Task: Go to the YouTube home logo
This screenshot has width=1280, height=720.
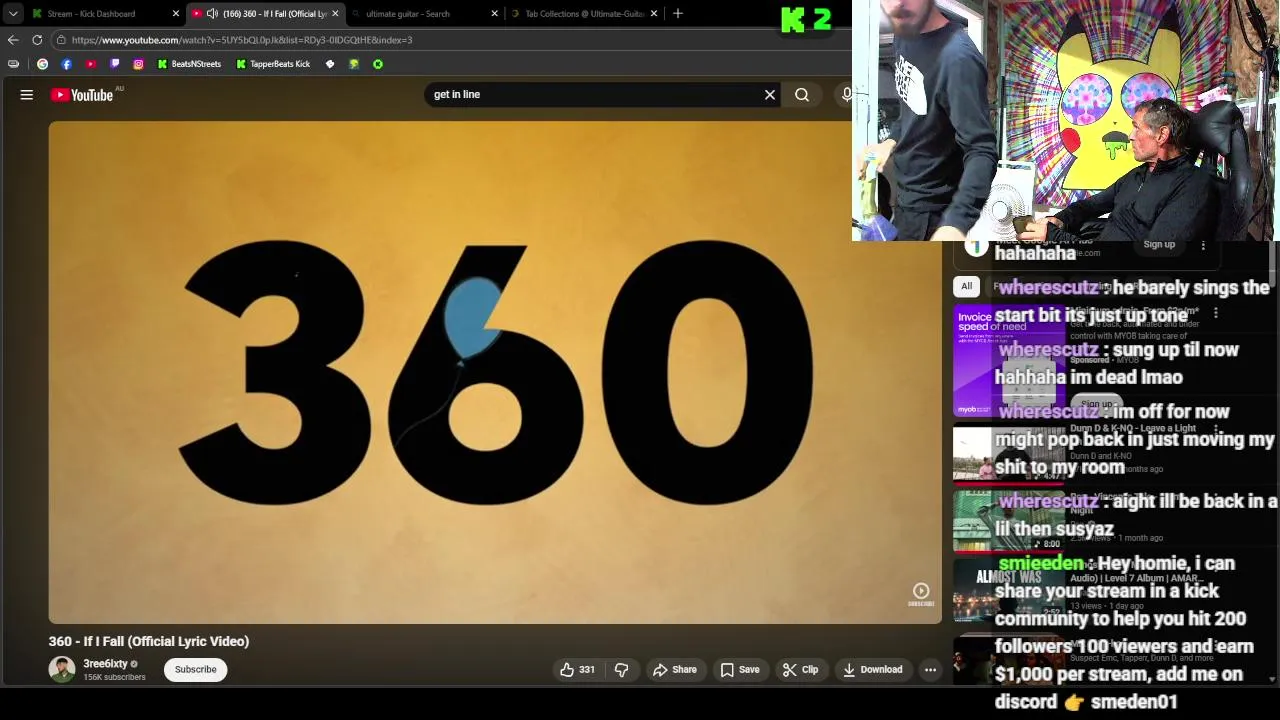Action: (x=82, y=95)
